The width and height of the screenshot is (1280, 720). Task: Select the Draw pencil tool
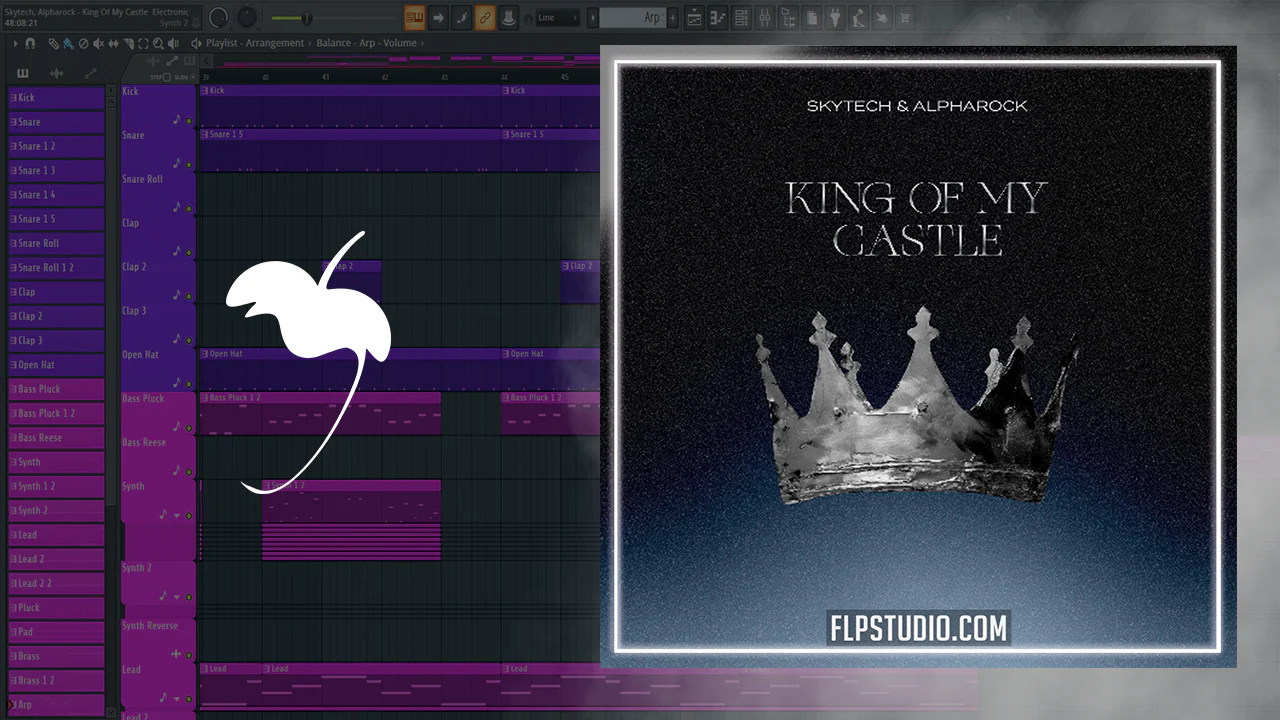[53, 44]
